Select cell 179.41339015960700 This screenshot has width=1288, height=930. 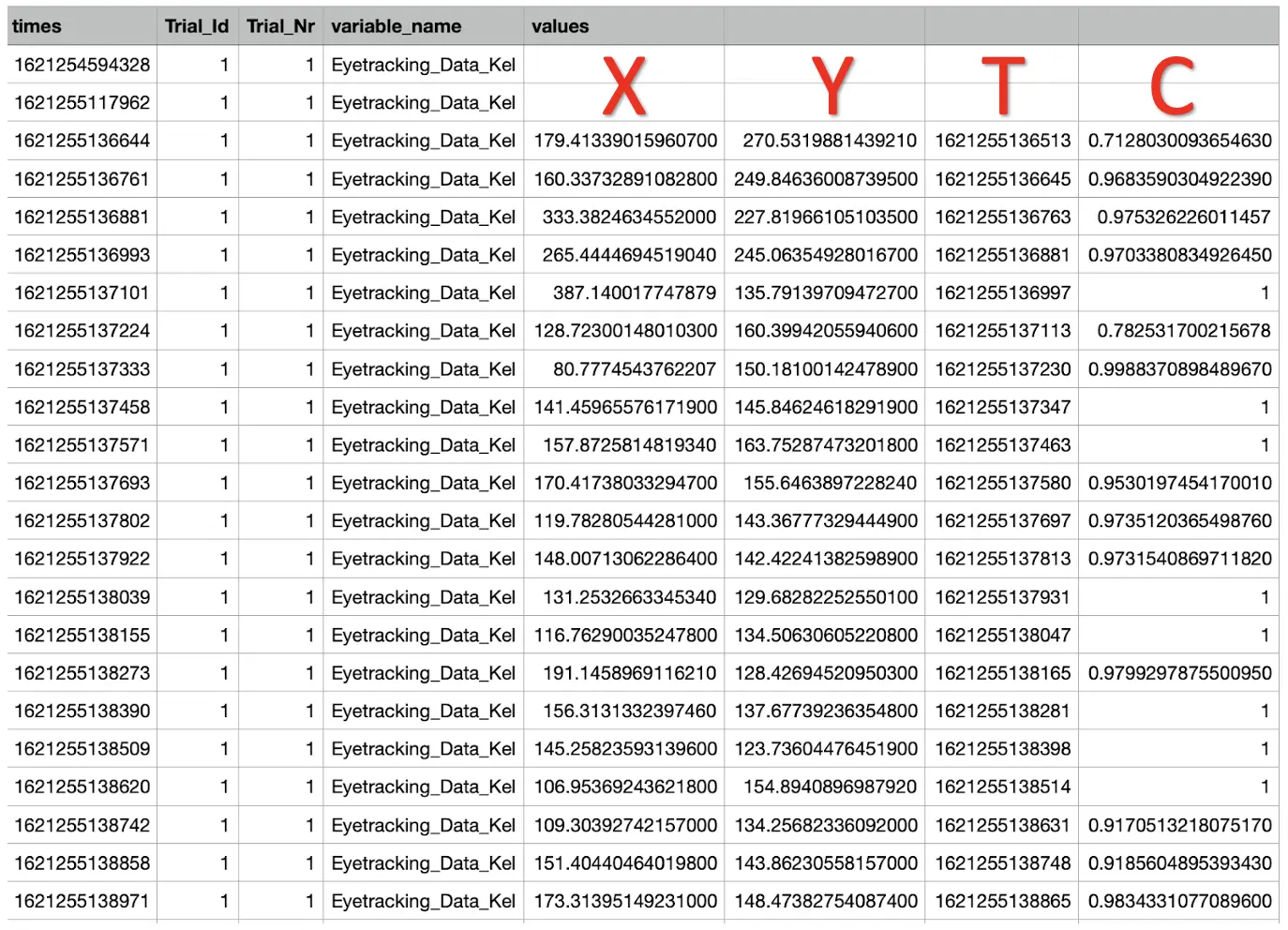[x=623, y=141]
